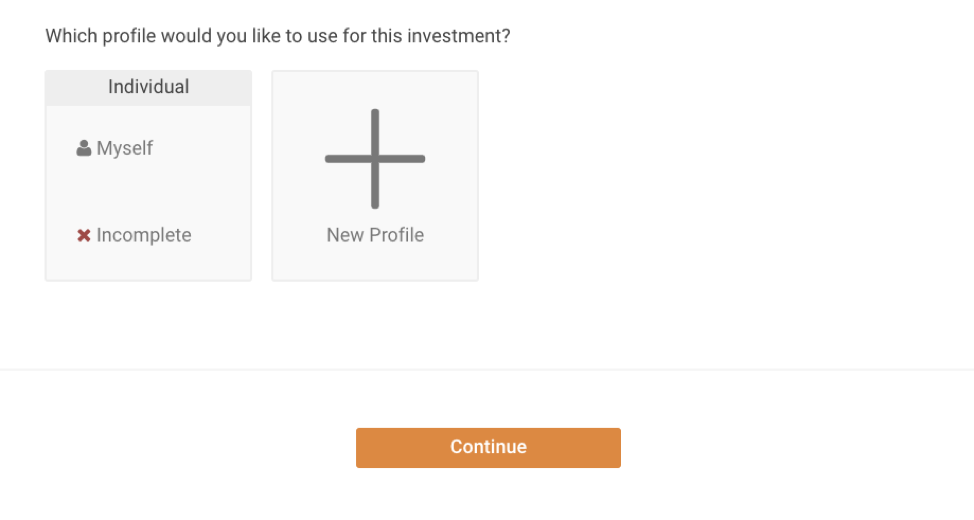
Task: Pick the Individual Myself incomplete profile tile
Action: (x=148, y=176)
